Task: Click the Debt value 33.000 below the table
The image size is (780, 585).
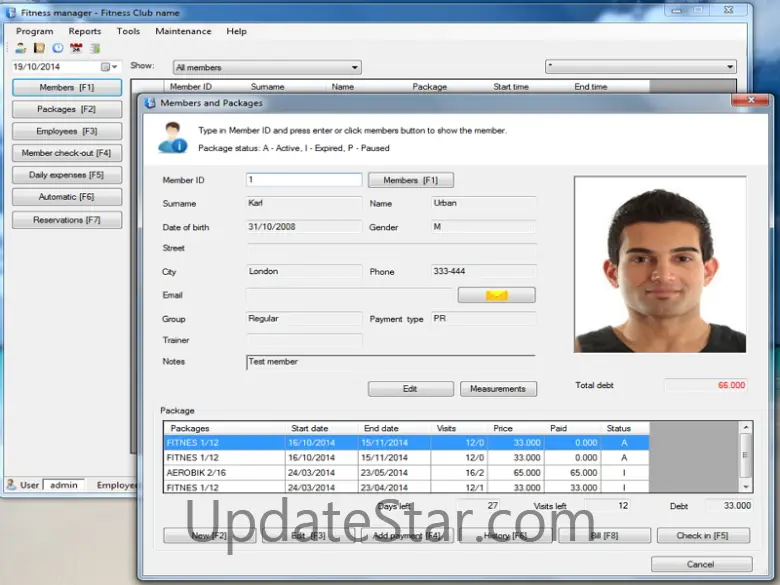Action: coord(729,505)
